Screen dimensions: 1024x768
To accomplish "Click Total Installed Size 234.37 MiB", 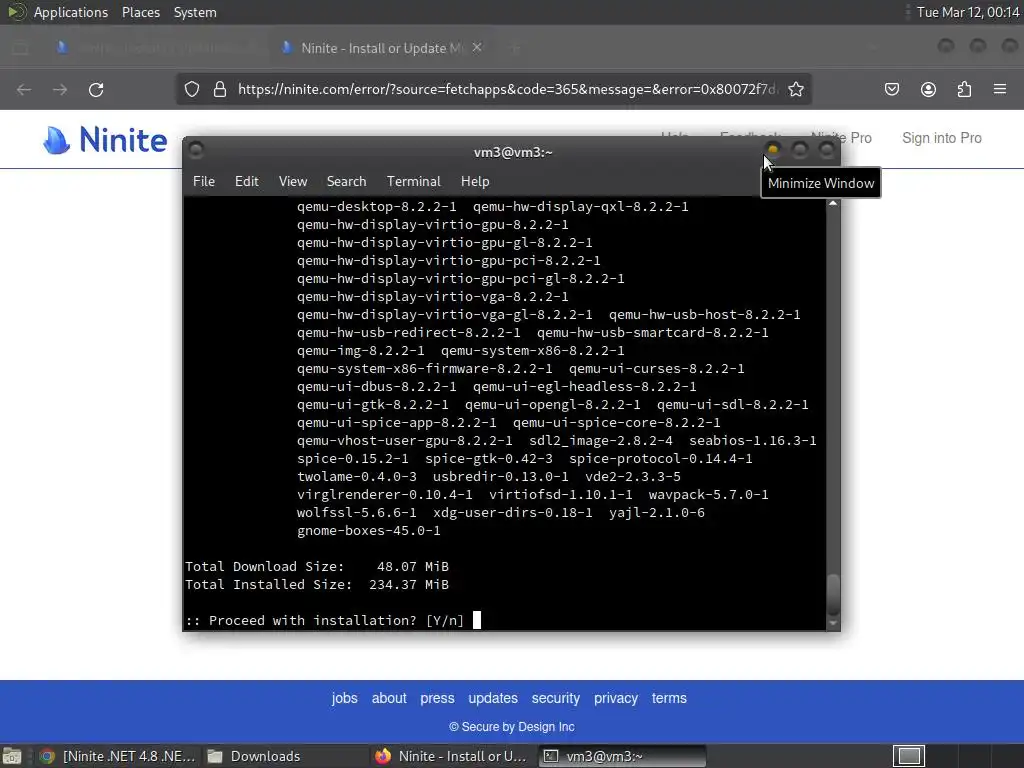I will [x=317, y=584].
